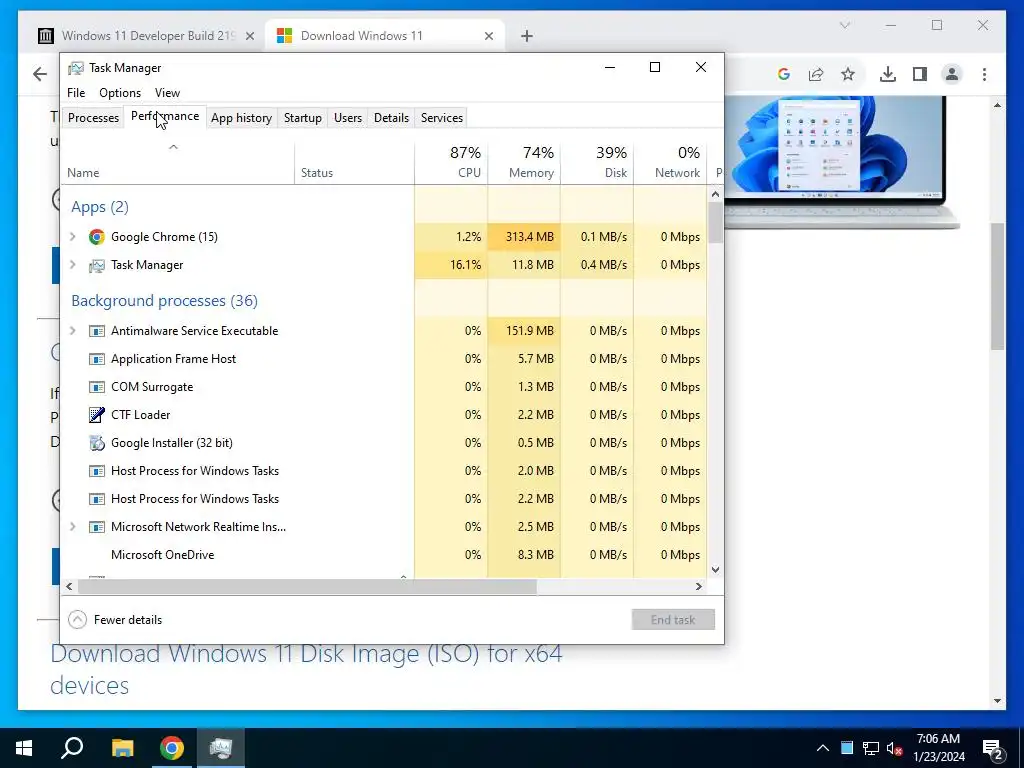Click the Microsoft Network Realtime Inspection icon
The width and height of the screenshot is (1024, 768).
pos(97,527)
